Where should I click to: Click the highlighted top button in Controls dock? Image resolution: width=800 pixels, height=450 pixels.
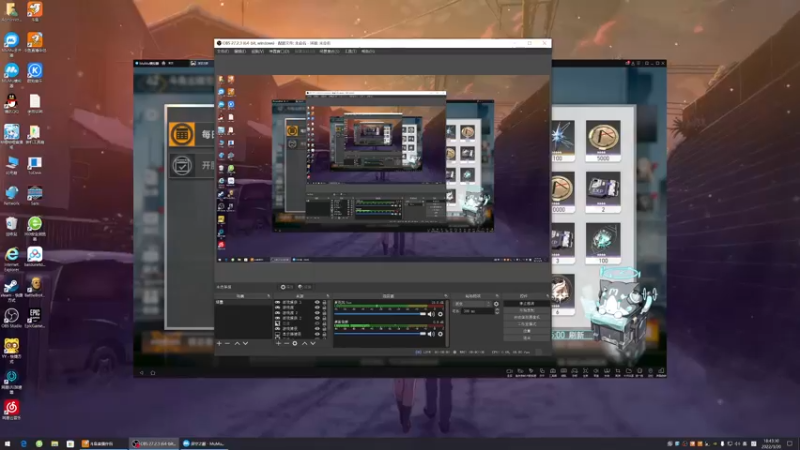pos(527,303)
